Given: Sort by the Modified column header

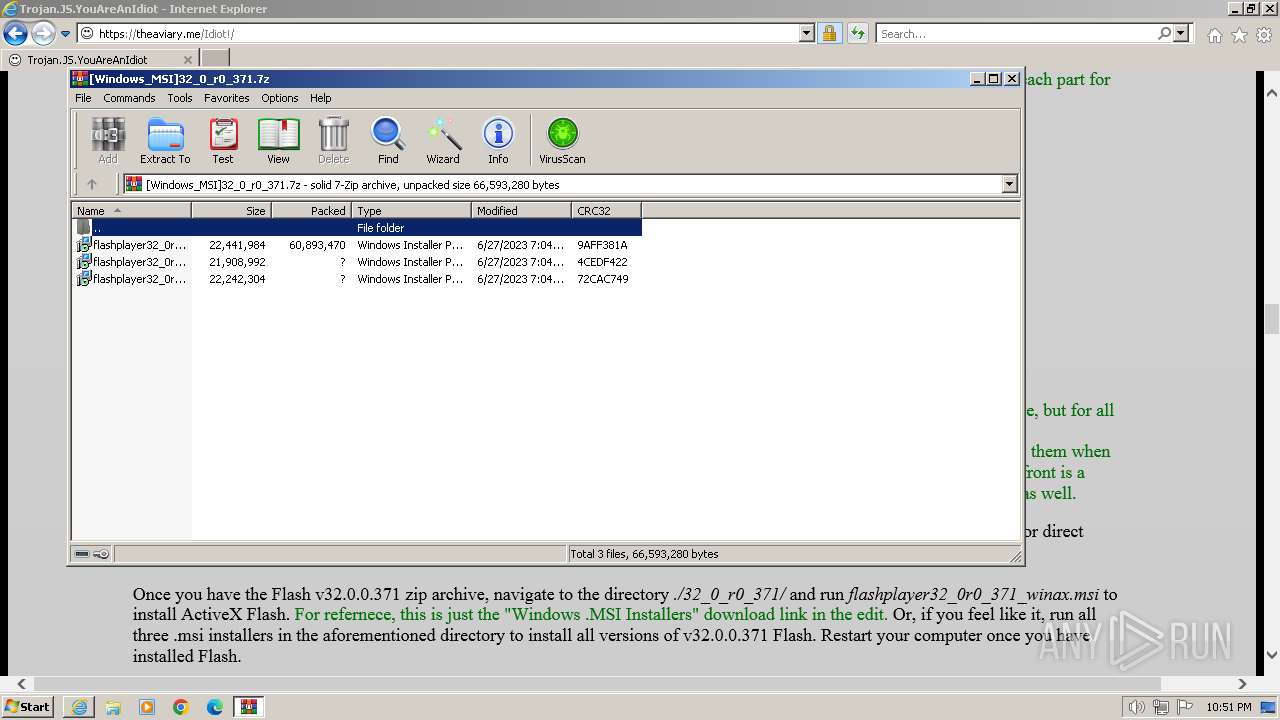Looking at the screenshot, I should click(x=522, y=210).
